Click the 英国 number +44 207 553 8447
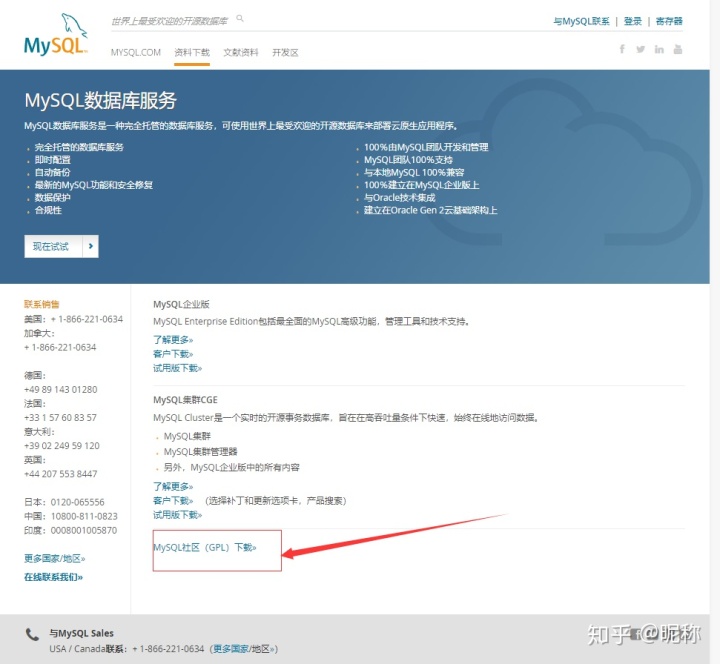Image resolution: width=720 pixels, height=664 pixels. click(x=61, y=473)
